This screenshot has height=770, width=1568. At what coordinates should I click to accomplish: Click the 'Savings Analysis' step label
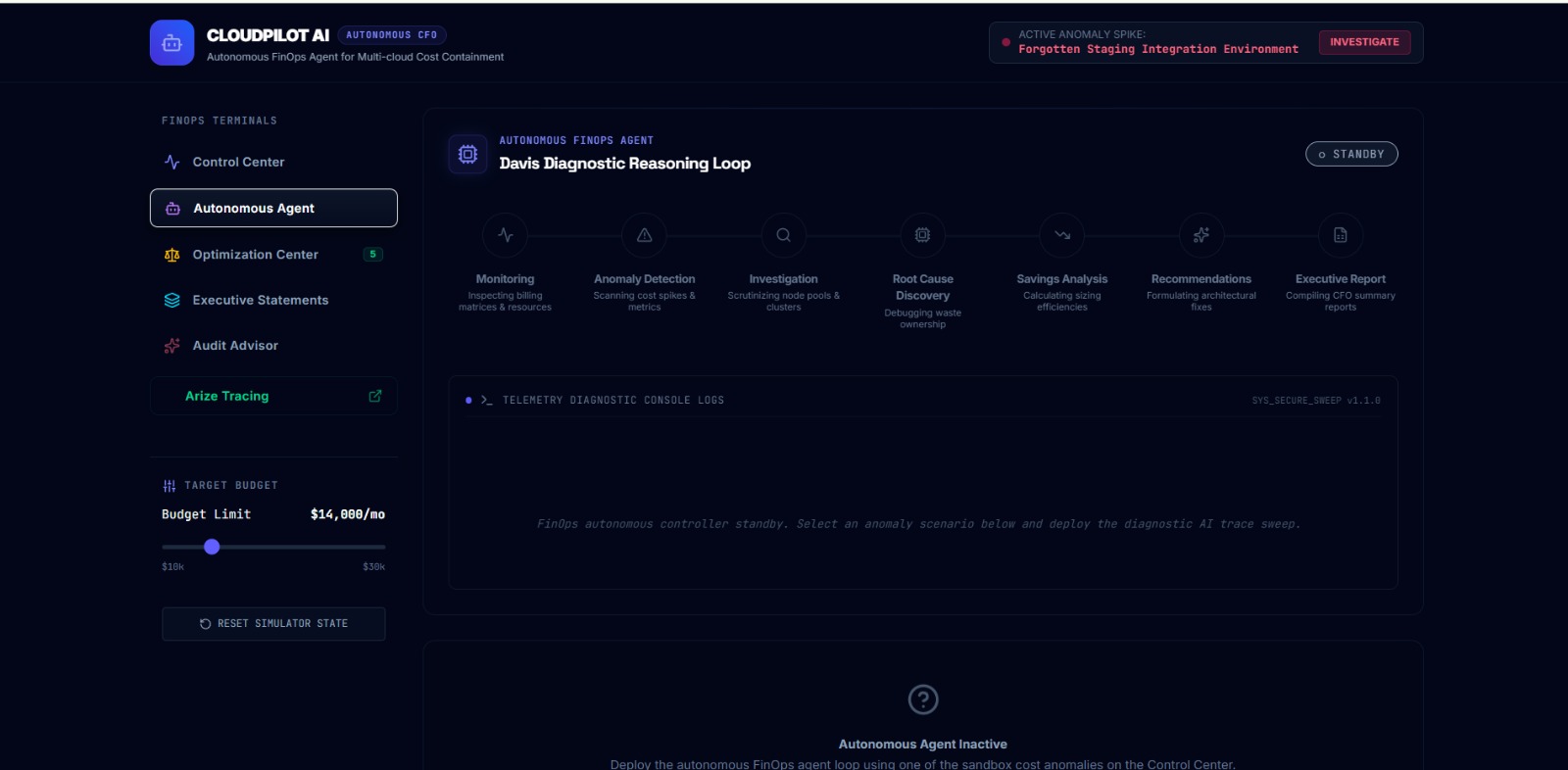[1062, 279]
